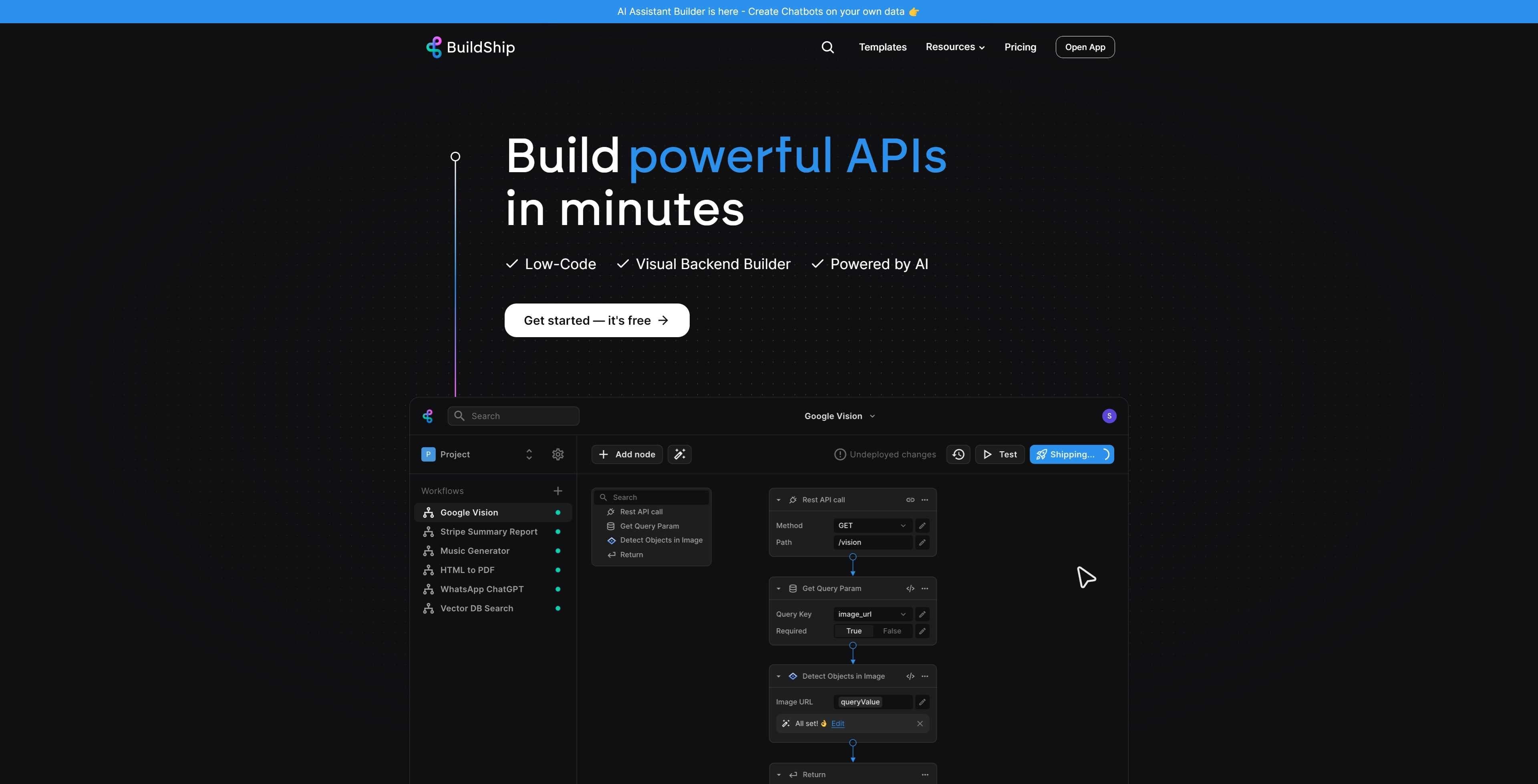Viewport: 1538px width, 784px height.
Task: Collapse the Rest API call node
Action: coord(778,500)
